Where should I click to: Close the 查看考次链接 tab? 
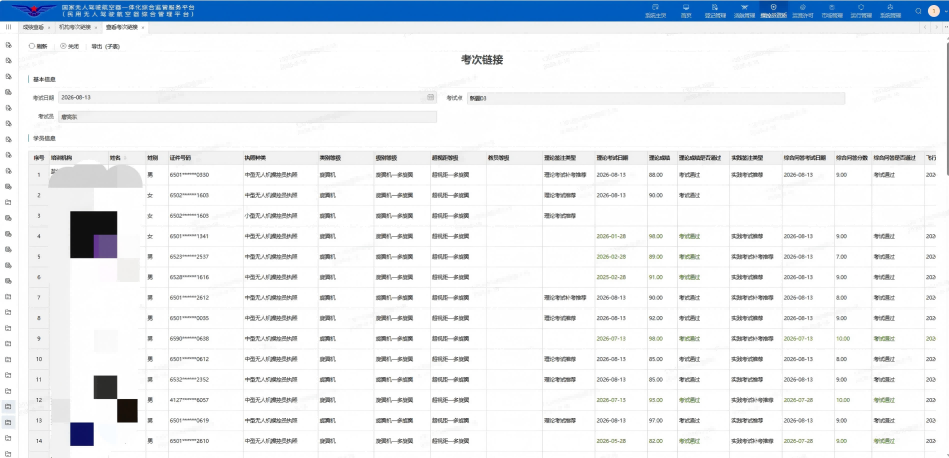tap(142, 28)
